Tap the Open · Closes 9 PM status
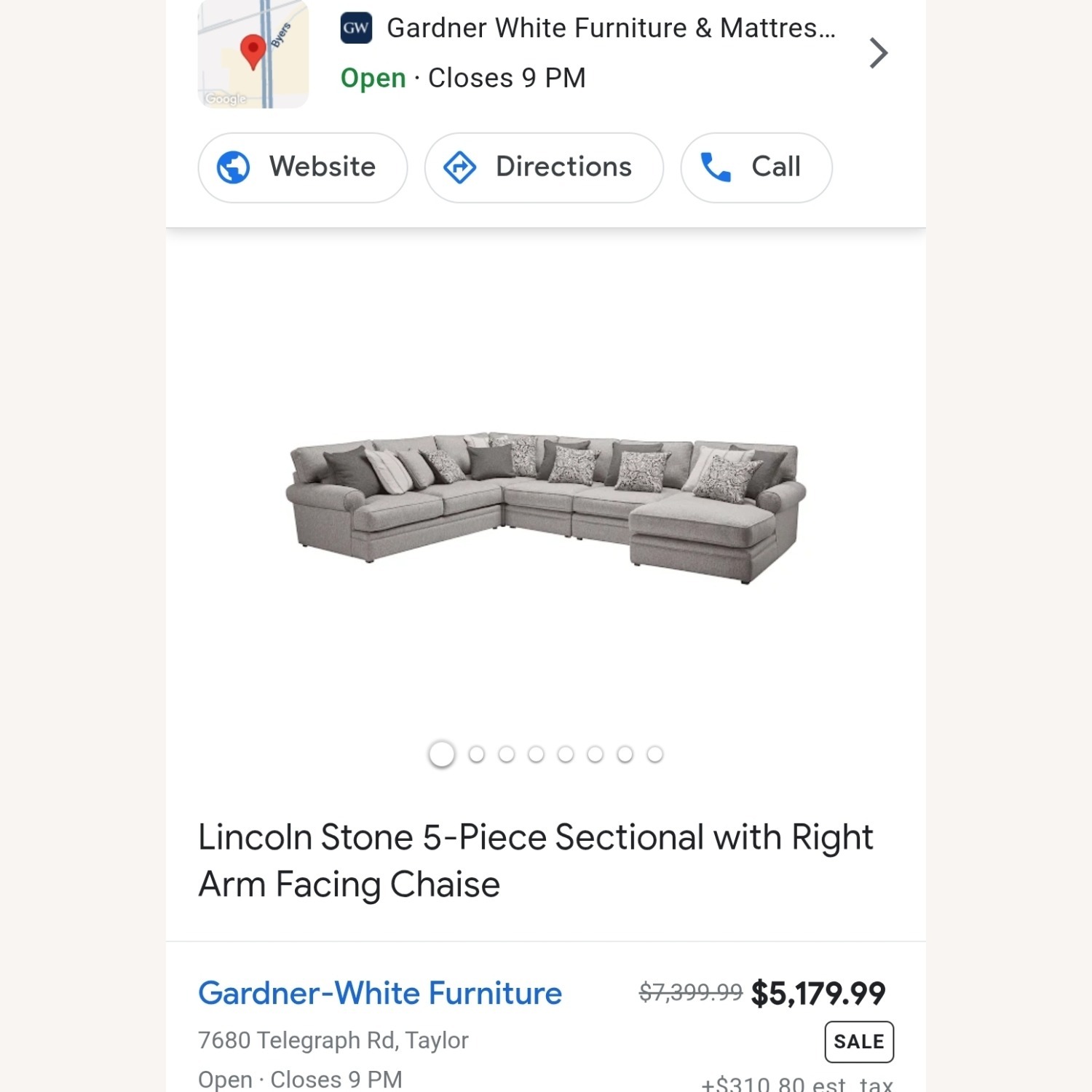The width and height of the screenshot is (1092, 1092). click(x=463, y=78)
